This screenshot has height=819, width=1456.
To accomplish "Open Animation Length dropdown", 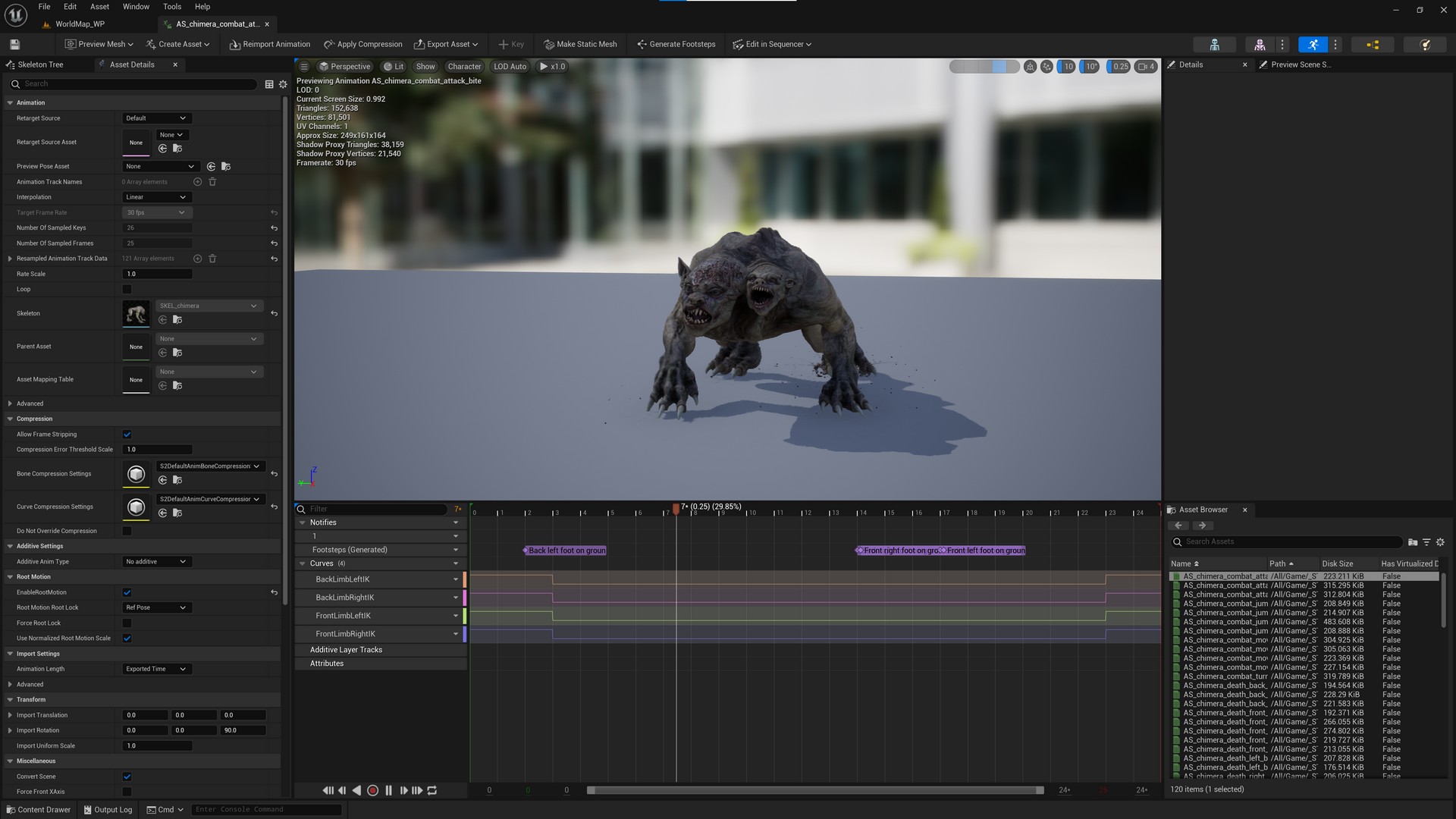I will tap(156, 669).
